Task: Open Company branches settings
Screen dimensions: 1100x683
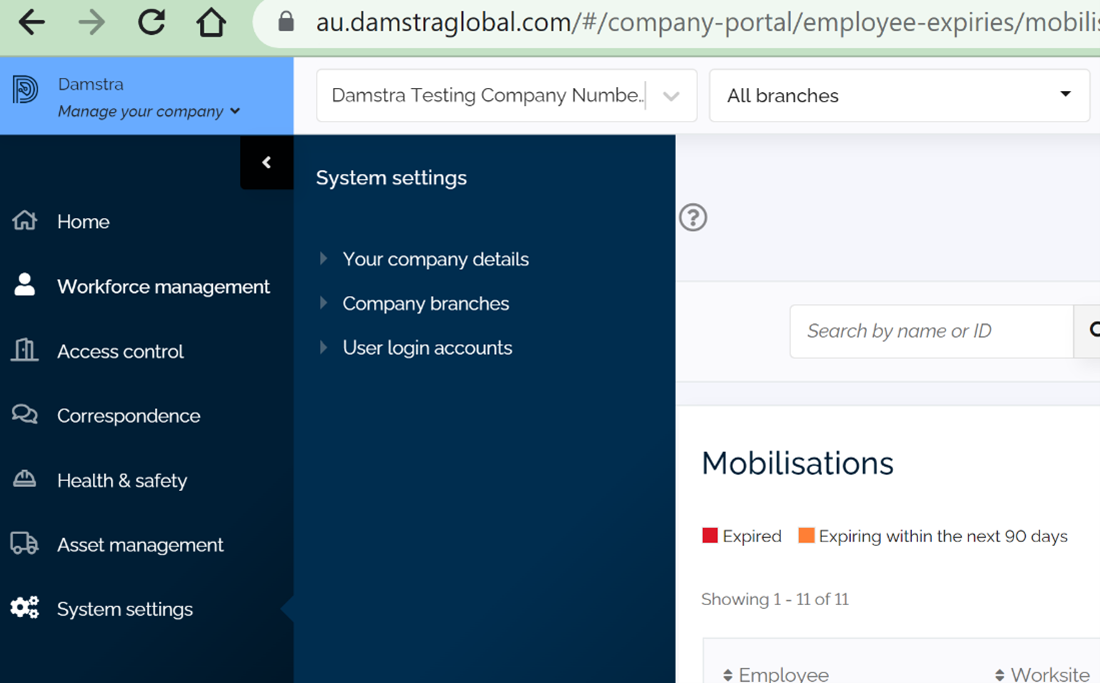Action: point(426,303)
